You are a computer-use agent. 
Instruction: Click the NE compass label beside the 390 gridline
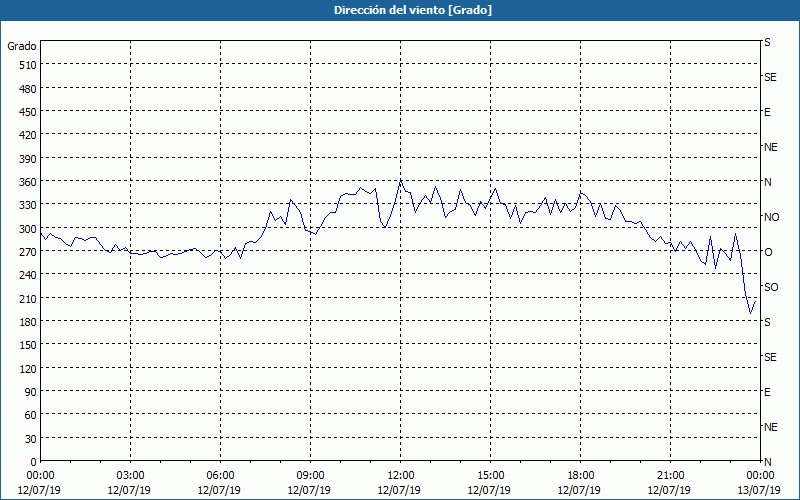(770, 147)
